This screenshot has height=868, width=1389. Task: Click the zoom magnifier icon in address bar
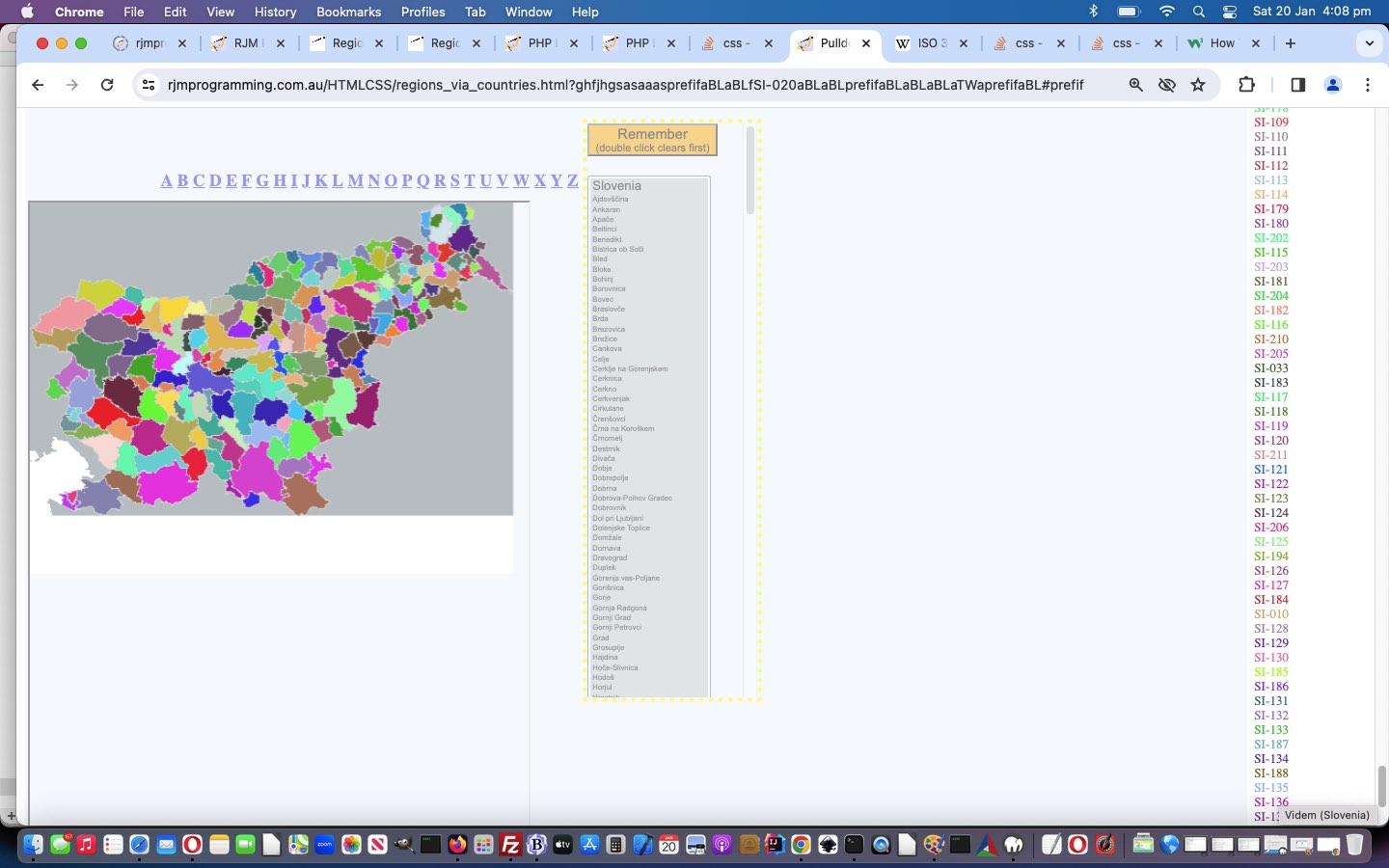1135,85
